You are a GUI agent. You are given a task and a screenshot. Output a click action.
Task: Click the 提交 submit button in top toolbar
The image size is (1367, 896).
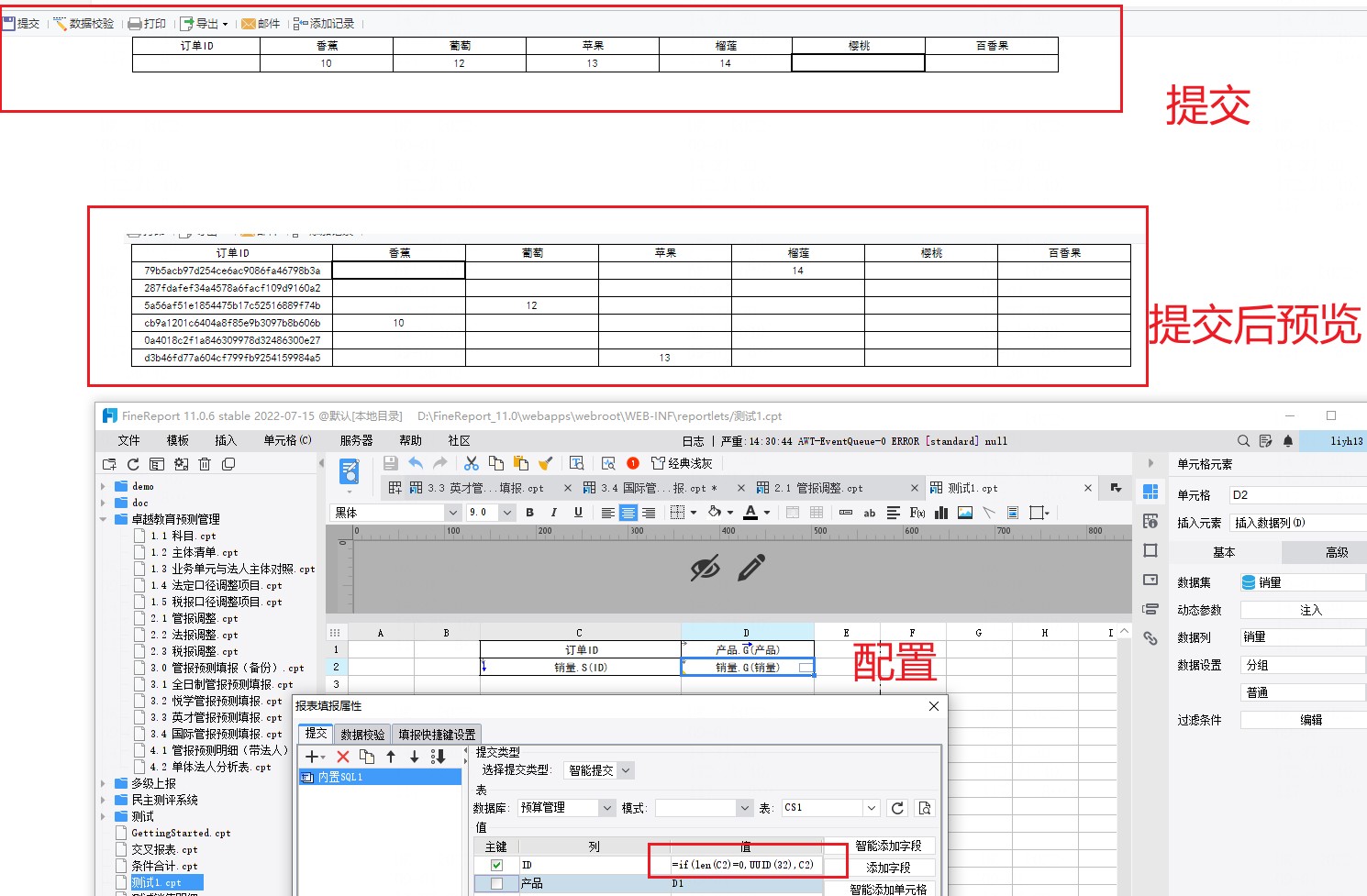coord(21,24)
